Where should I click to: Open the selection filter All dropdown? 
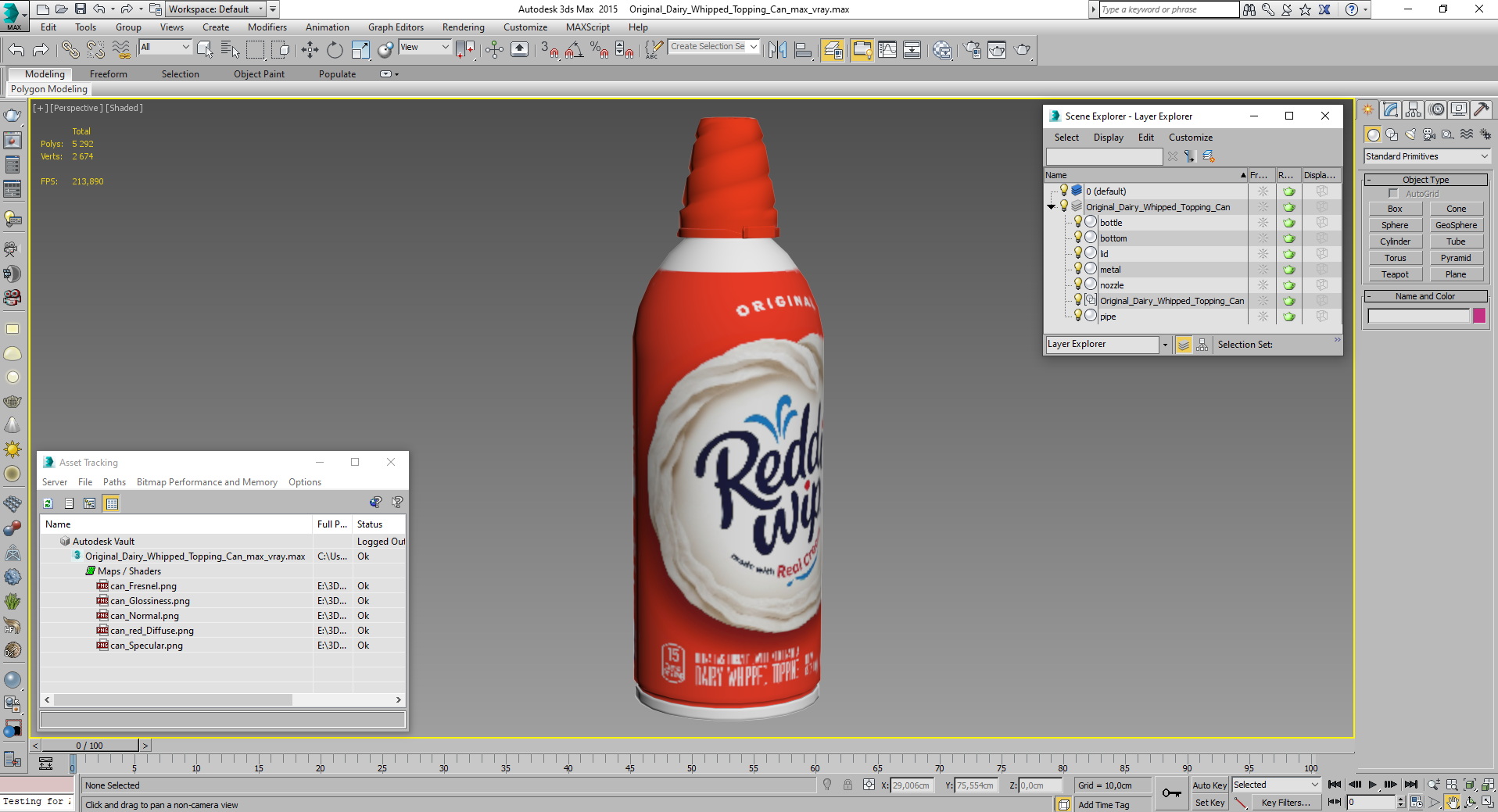165,47
